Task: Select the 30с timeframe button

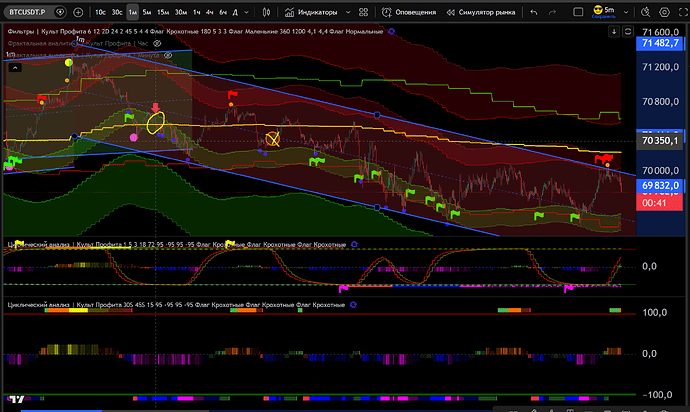Action: 117,12
